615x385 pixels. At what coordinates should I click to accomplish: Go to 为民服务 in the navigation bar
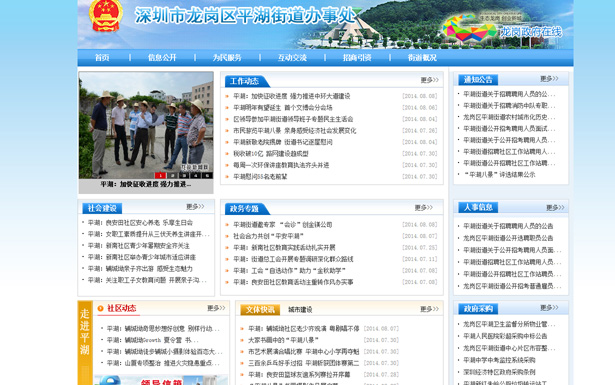click(x=227, y=58)
